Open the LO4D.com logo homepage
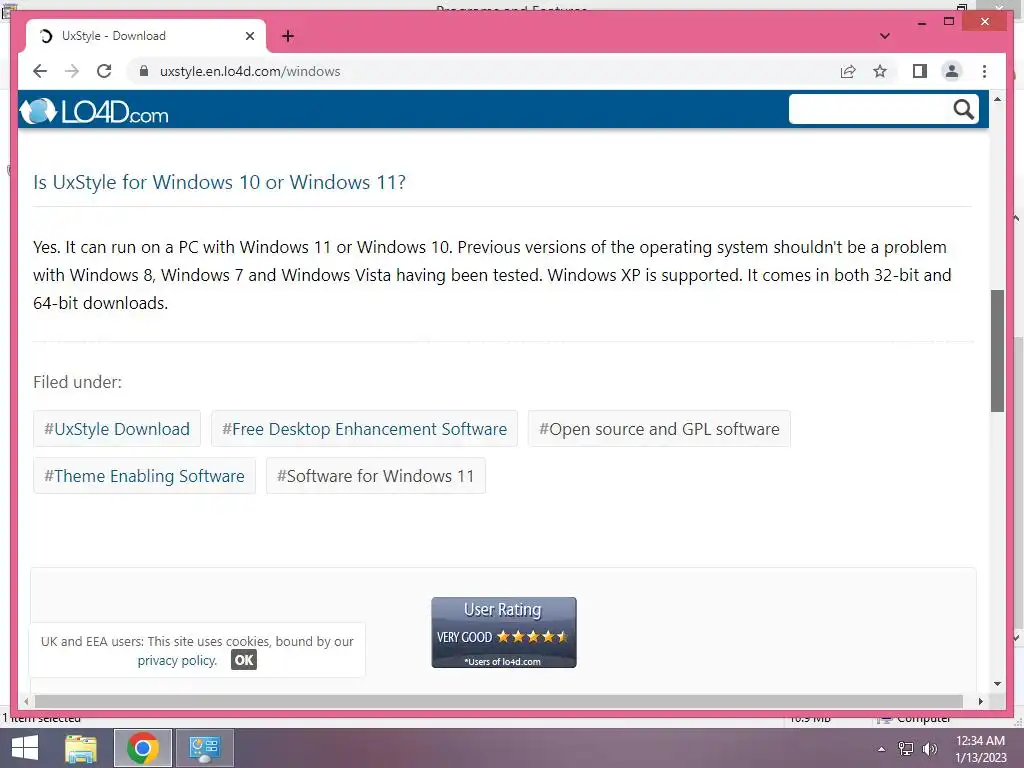Viewport: 1024px width, 768px height. pos(94,111)
